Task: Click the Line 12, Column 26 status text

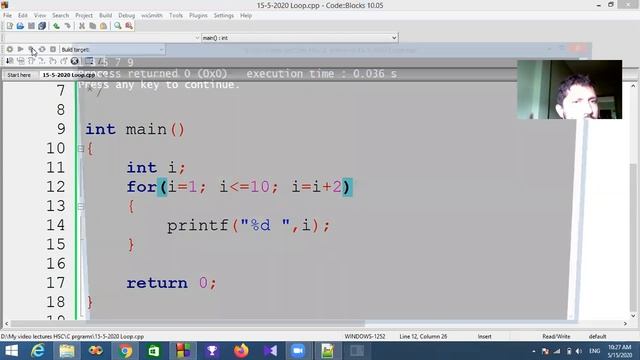Action: pyautogui.click(x=423, y=336)
